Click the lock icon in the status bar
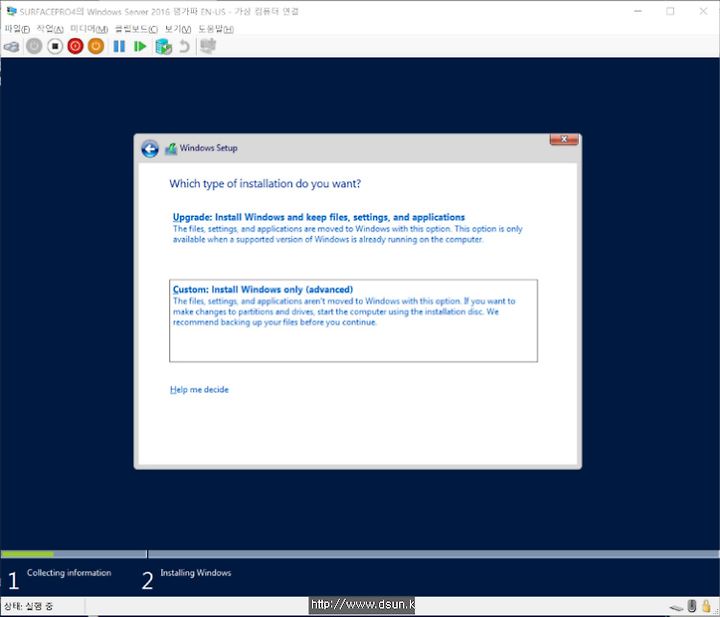Screen dimensions: 720x617 click(706, 606)
